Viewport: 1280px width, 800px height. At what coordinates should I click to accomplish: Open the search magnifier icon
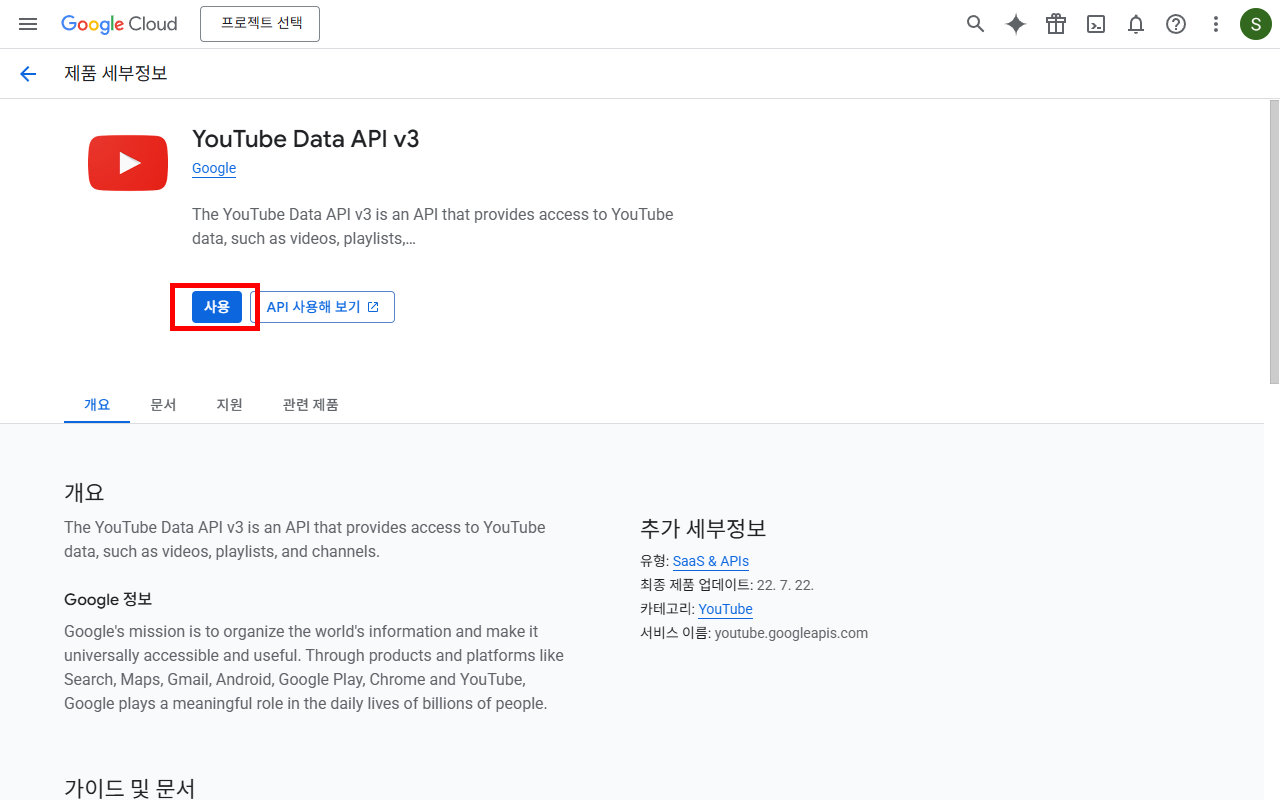(x=976, y=24)
